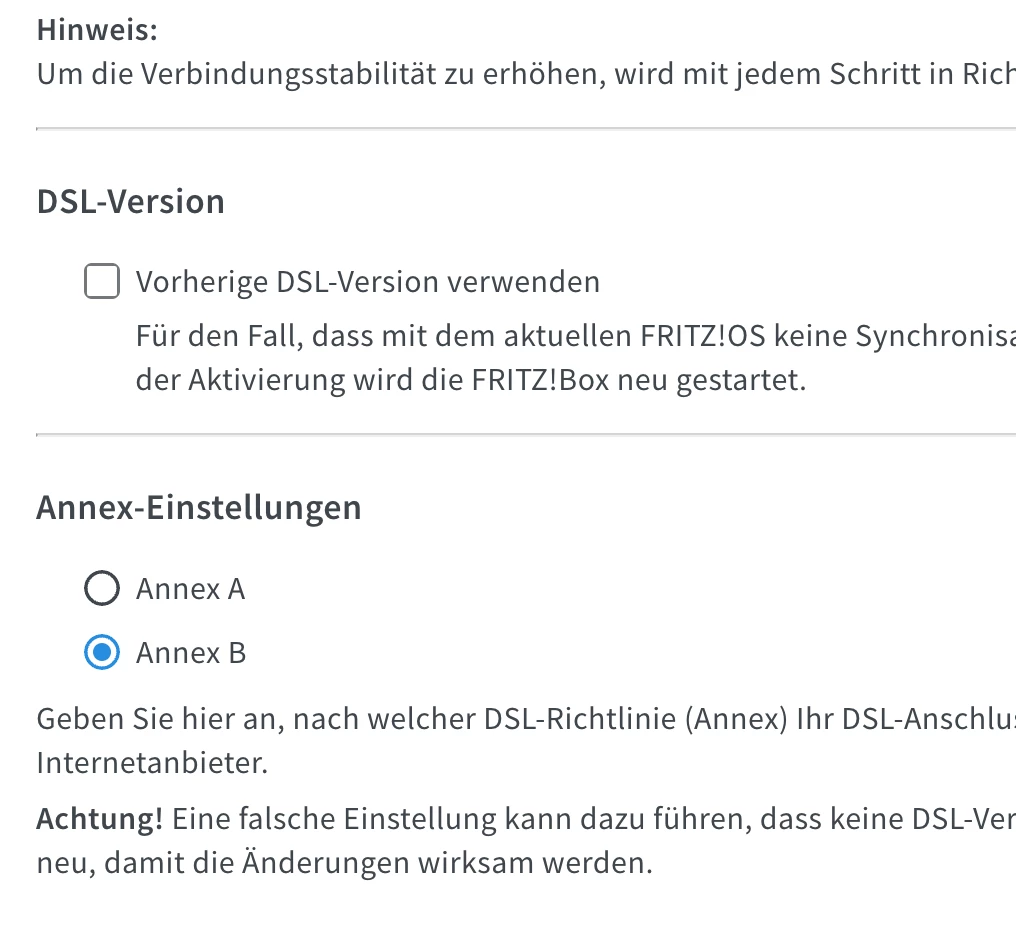The width and height of the screenshot is (1016, 928).
Task: Click the Annex-Einstellungen section heading
Action: coord(198,508)
